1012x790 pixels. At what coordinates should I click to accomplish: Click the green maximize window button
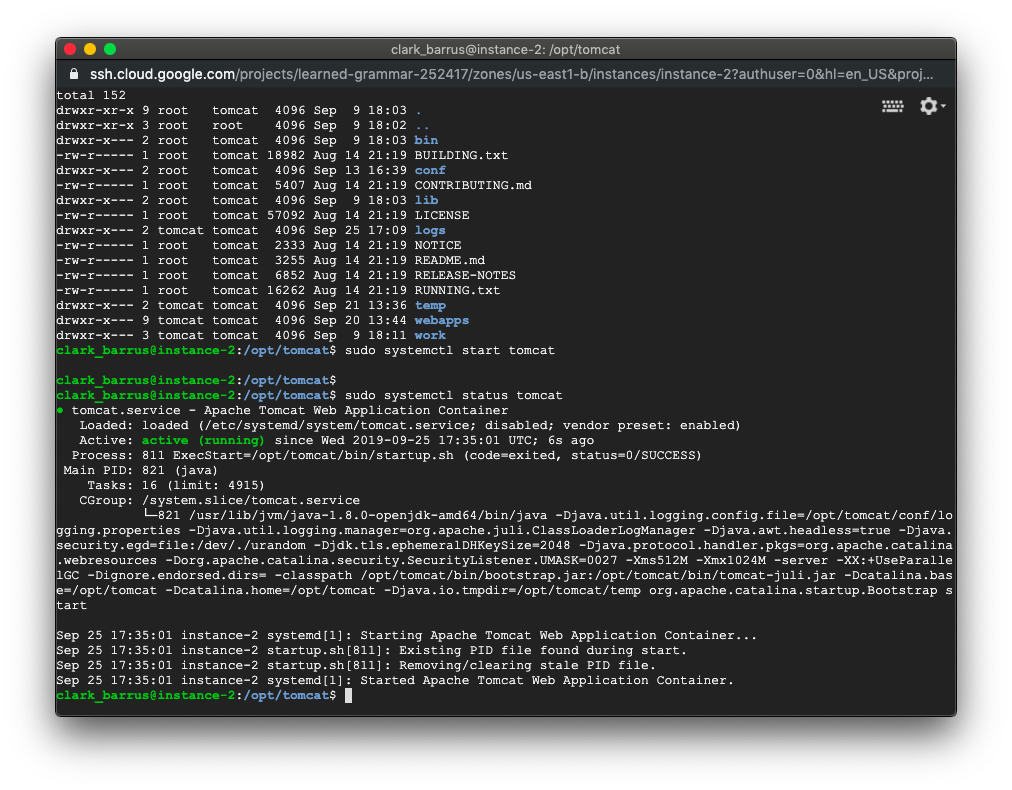tap(110, 49)
